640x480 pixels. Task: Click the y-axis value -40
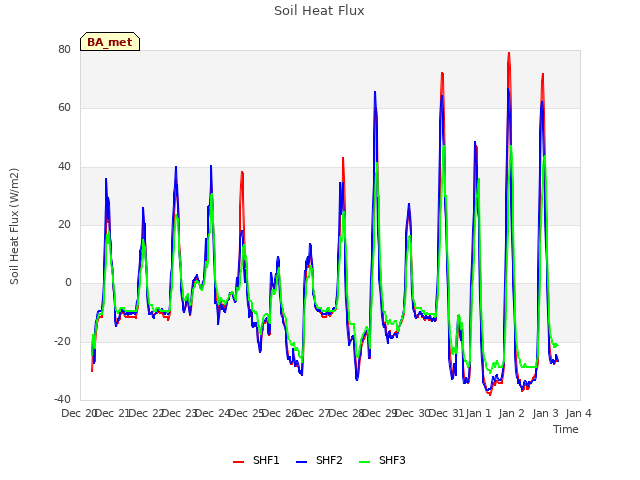tap(63, 399)
